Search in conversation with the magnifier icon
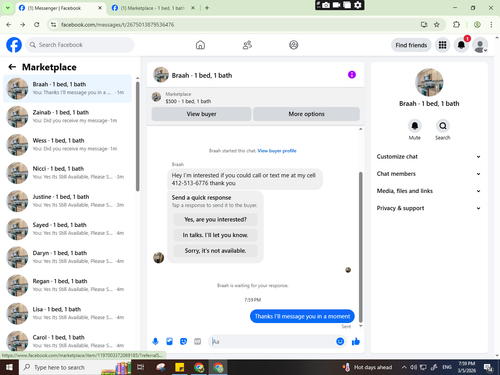Image resolution: width=500 pixels, height=375 pixels. pyautogui.click(x=443, y=126)
